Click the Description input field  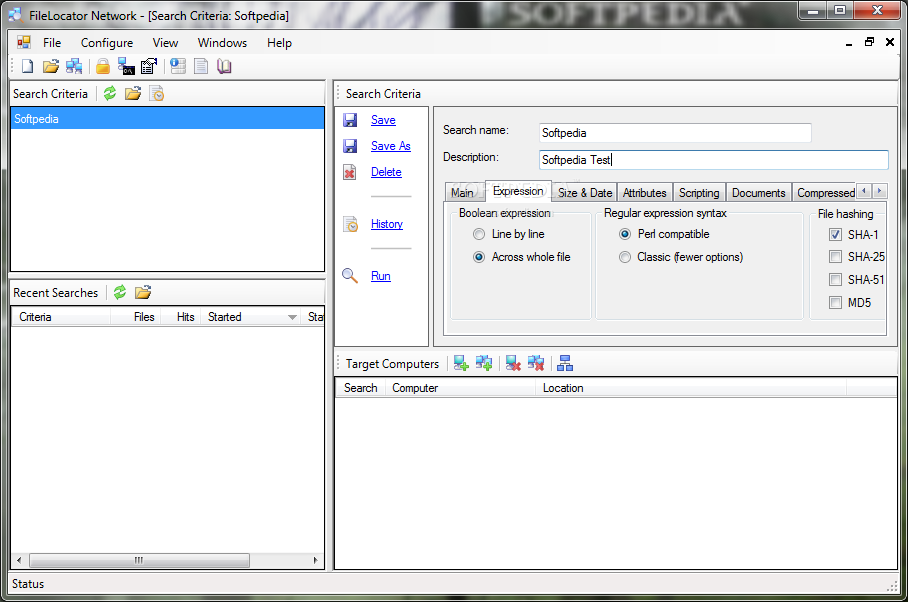coord(713,160)
